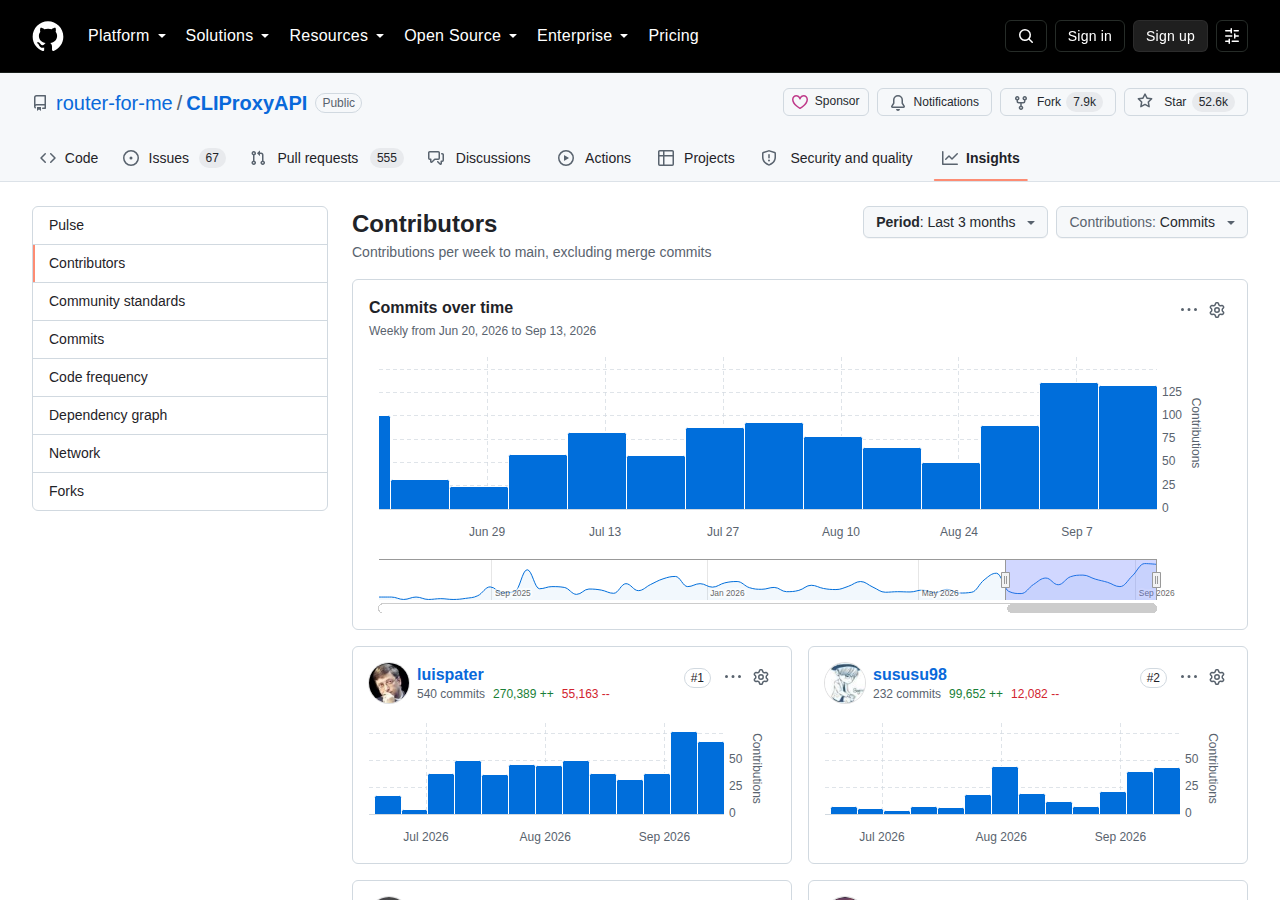Image resolution: width=1280 pixels, height=900 pixels.
Task: Open the Dependency graph sidebar item
Action: coord(180,415)
